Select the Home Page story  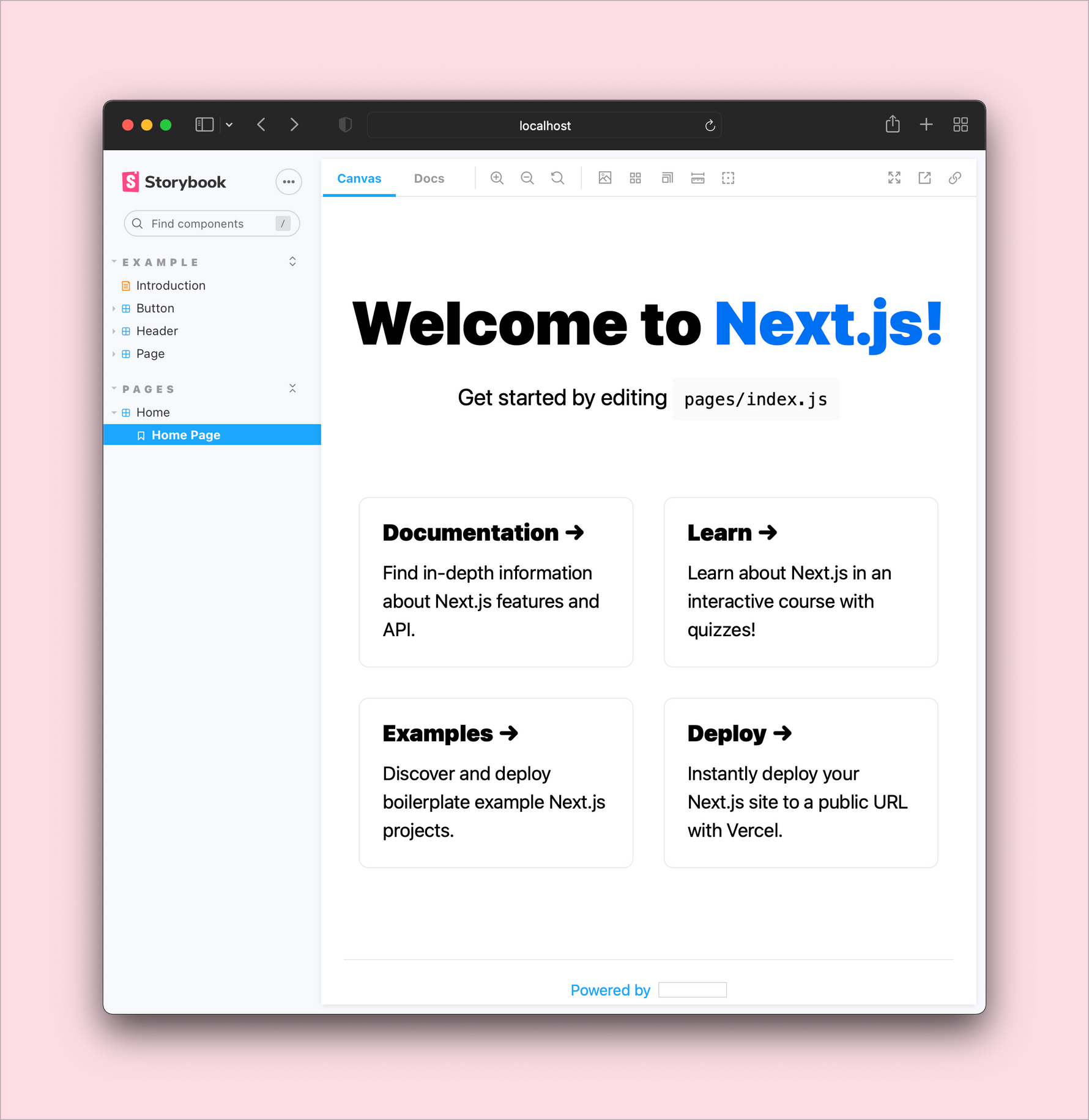click(x=212, y=435)
